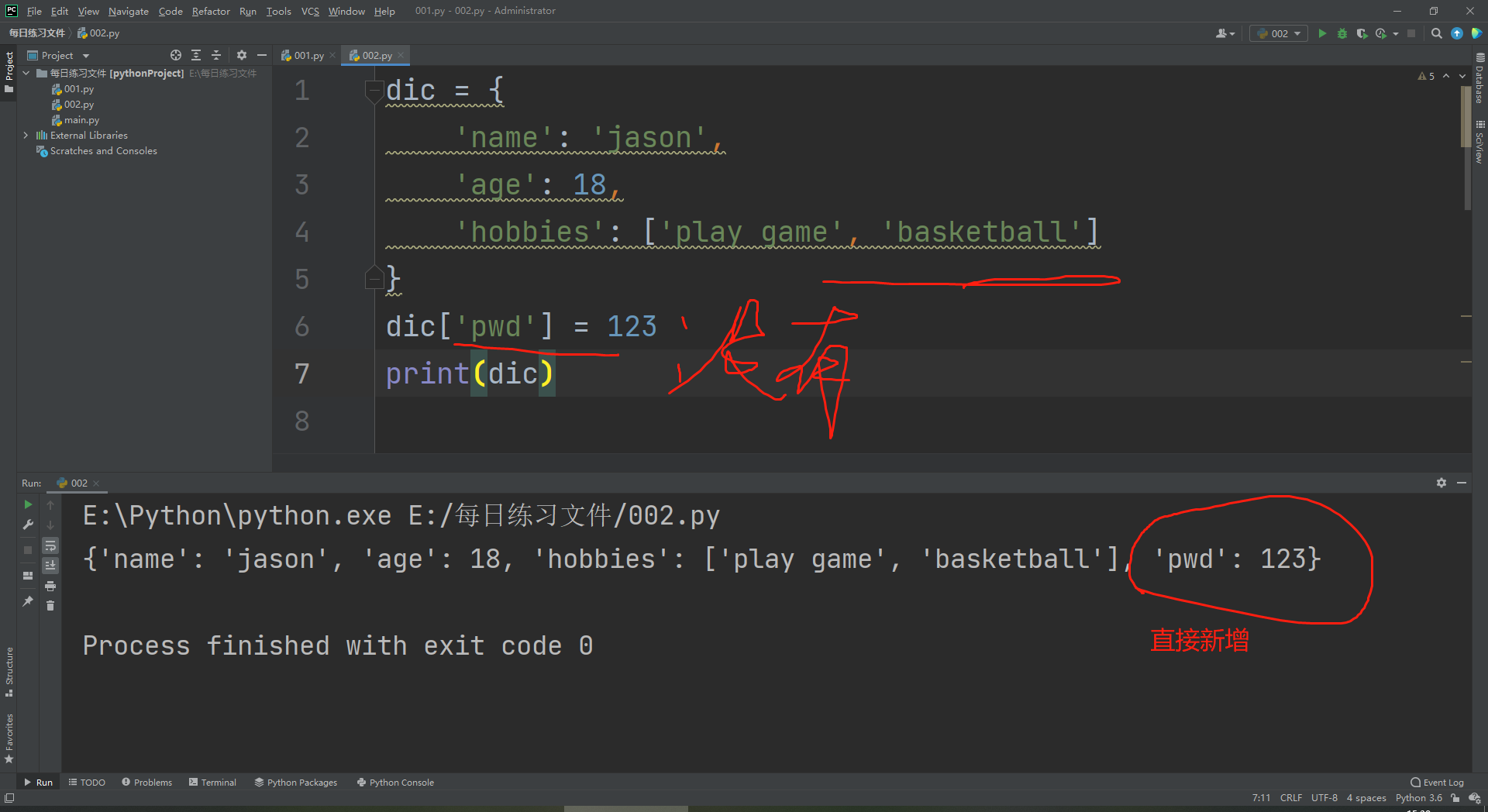Hide the Project tool window
The width and height of the screenshot is (1488, 812).
pyautogui.click(x=262, y=55)
